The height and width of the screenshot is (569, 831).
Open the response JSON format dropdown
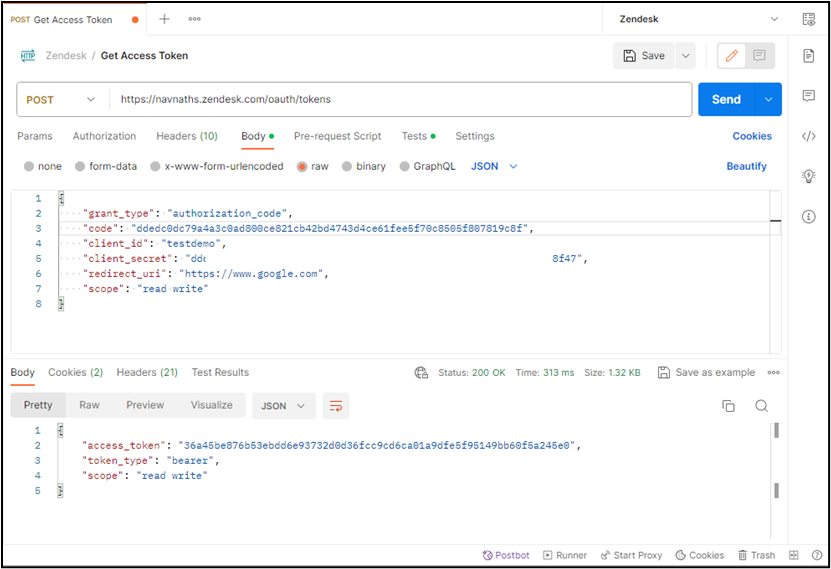(284, 405)
